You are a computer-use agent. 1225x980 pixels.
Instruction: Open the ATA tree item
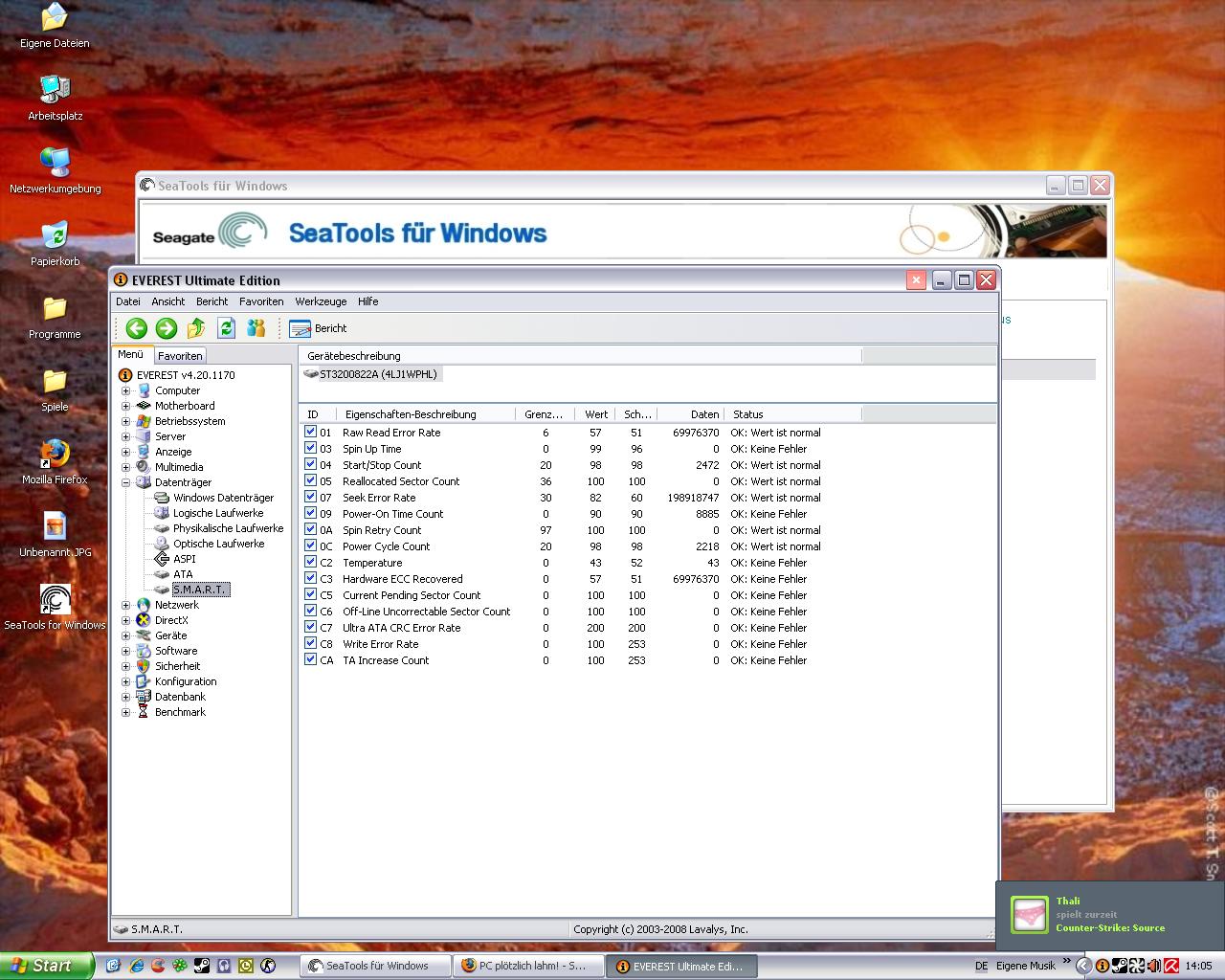pyautogui.click(x=183, y=574)
